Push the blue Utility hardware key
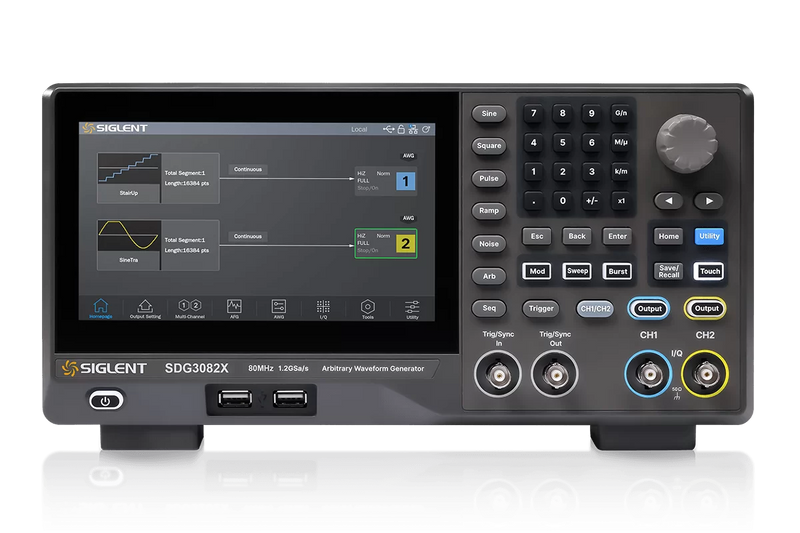800x533 pixels. point(709,236)
